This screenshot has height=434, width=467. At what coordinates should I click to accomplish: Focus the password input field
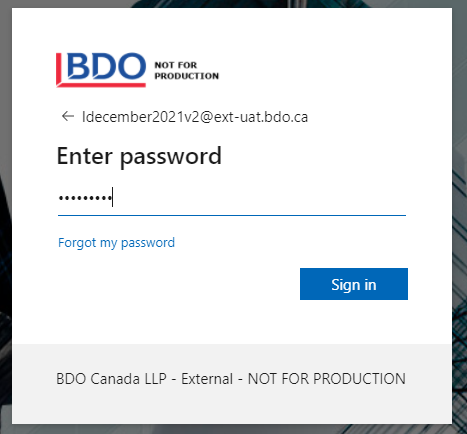tap(232, 198)
